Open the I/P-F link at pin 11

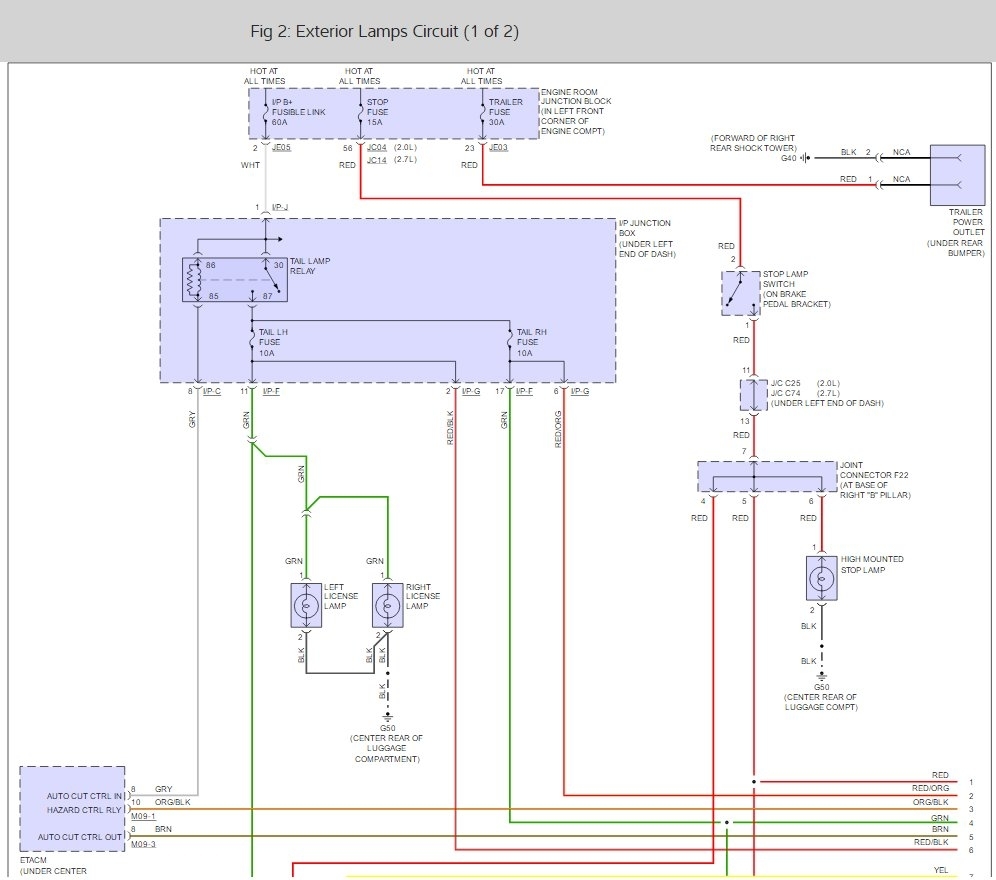tap(271, 391)
